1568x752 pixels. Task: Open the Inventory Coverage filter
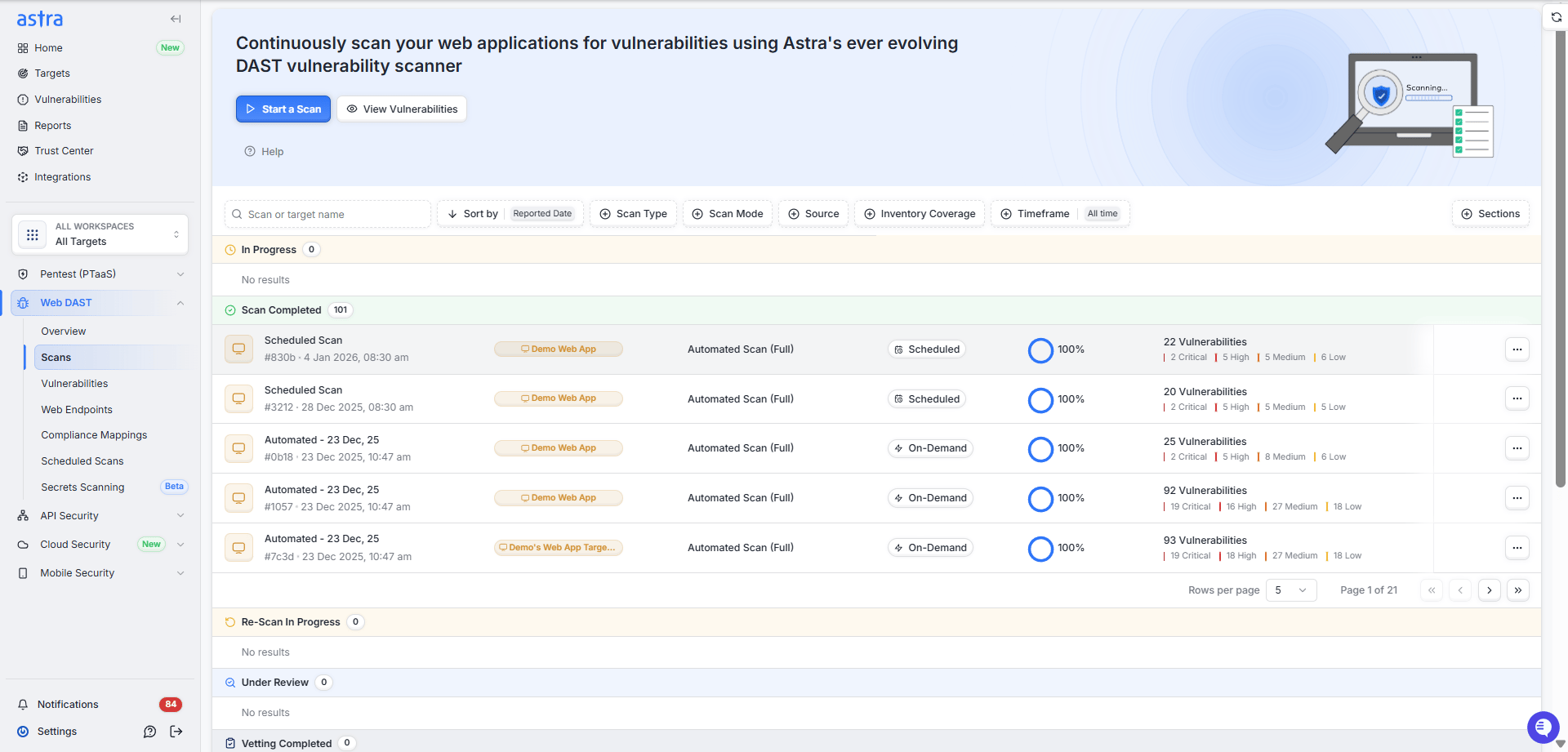920,214
